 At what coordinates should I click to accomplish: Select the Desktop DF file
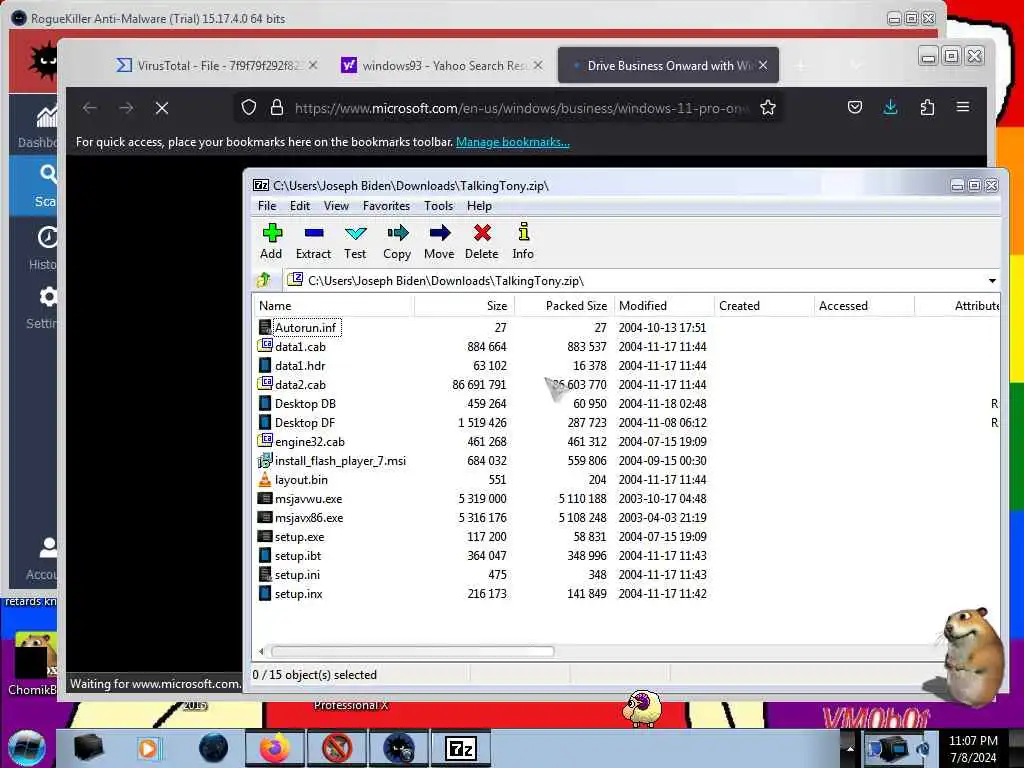tap(304, 423)
